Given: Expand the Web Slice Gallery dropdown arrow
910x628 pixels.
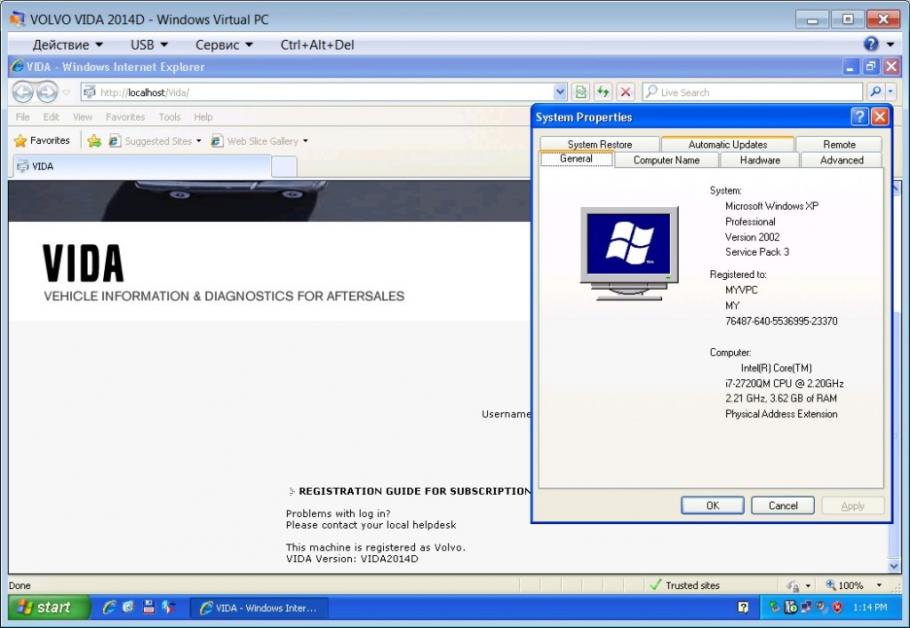Looking at the screenshot, I should coord(305,141).
